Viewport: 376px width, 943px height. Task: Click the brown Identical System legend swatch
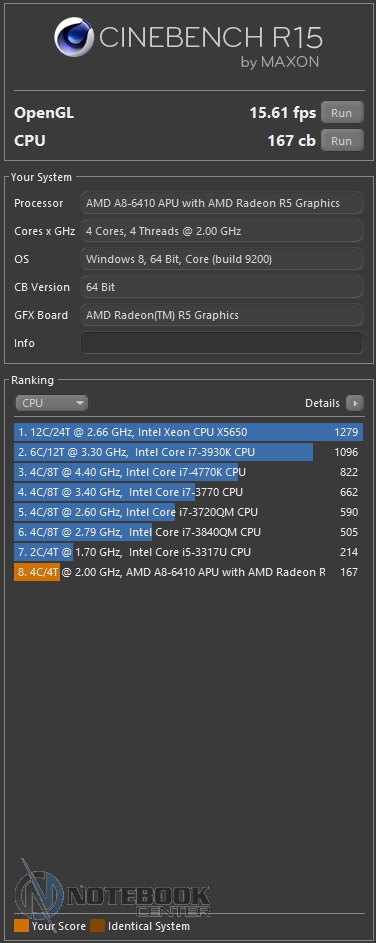click(x=97, y=926)
